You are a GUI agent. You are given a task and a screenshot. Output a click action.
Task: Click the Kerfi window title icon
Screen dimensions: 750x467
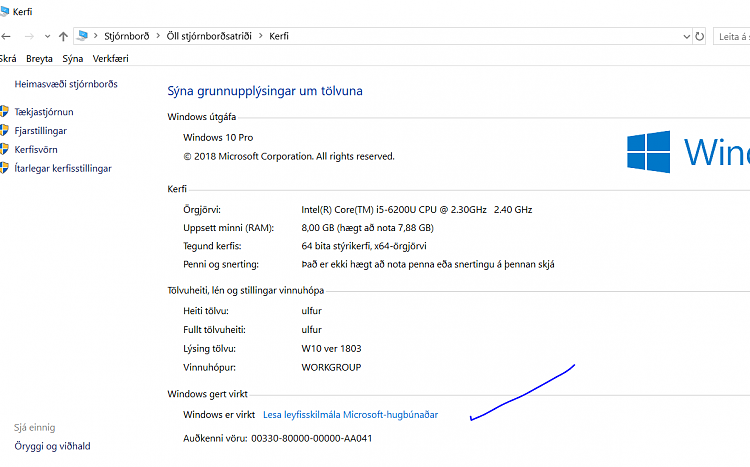click(x=4, y=11)
